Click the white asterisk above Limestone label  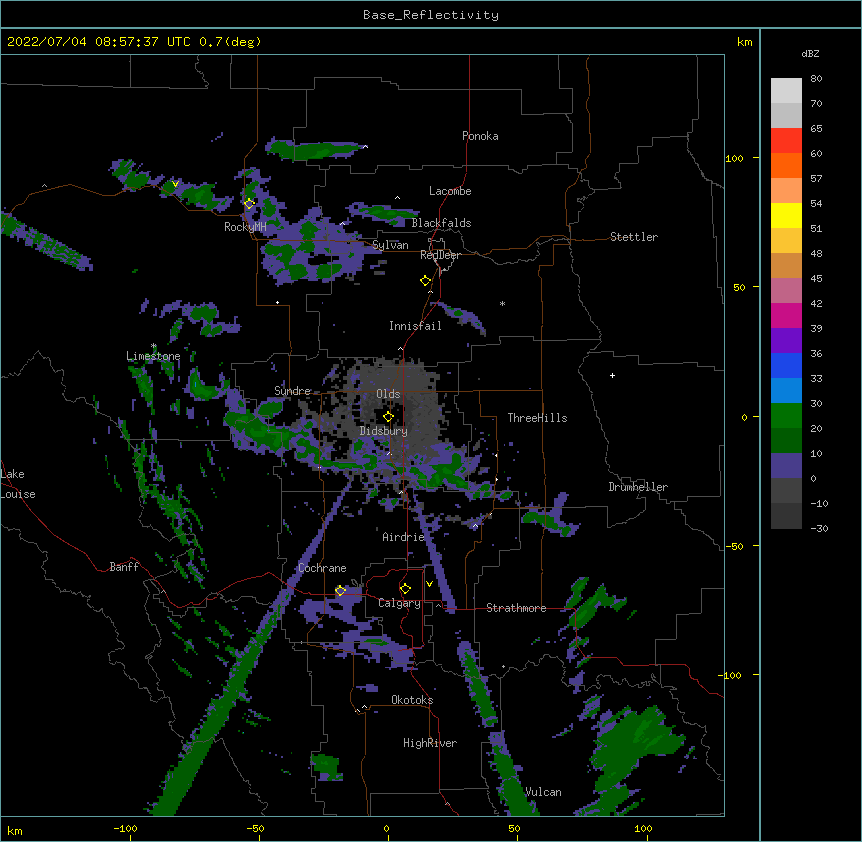click(154, 346)
